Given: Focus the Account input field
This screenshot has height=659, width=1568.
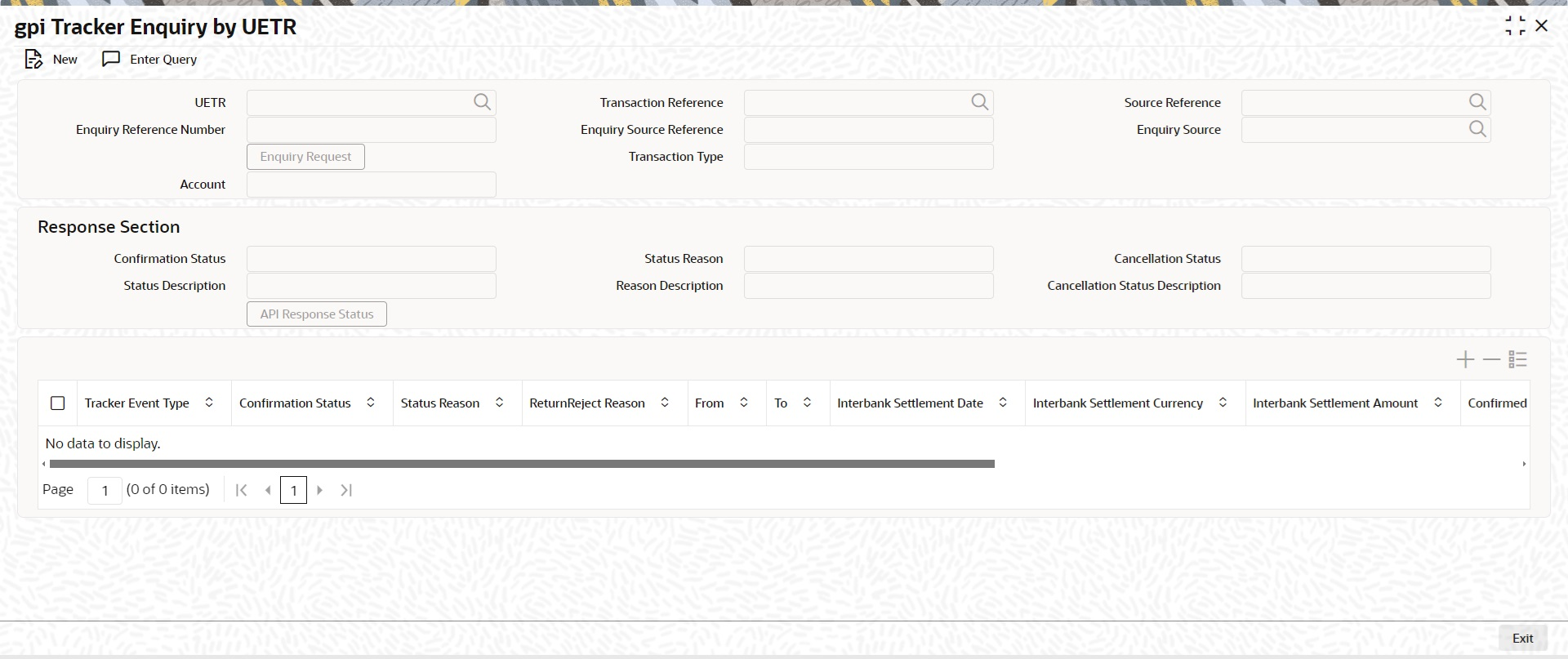Looking at the screenshot, I should click(x=372, y=185).
